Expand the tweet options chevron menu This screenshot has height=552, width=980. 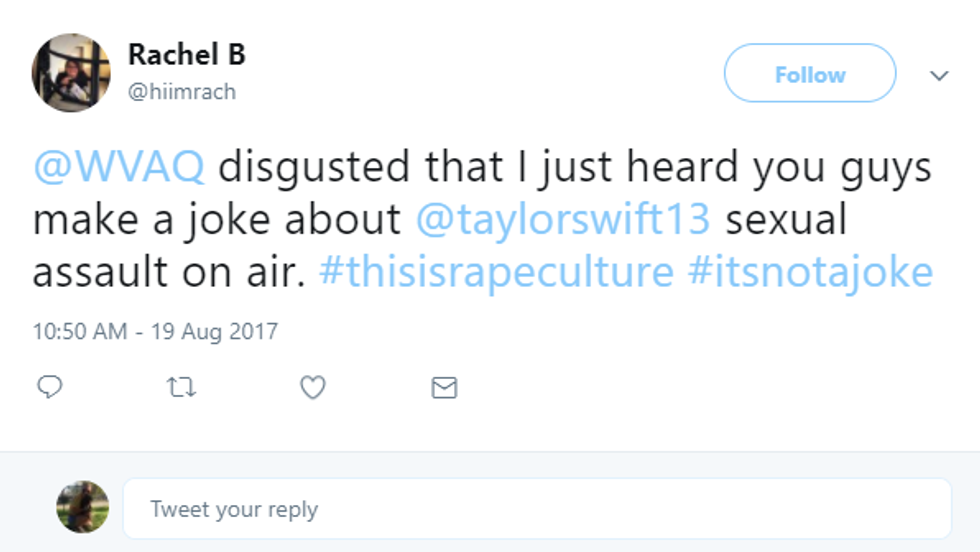coord(939,75)
